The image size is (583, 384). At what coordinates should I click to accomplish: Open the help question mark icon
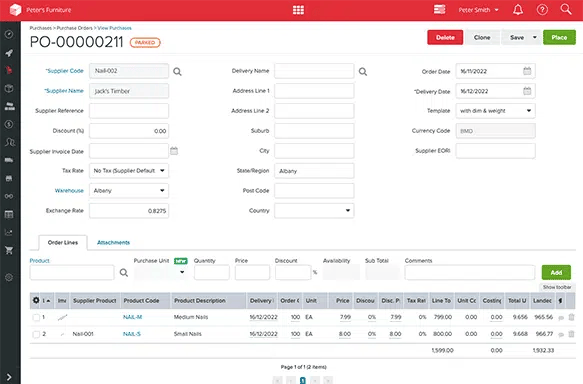coord(542,10)
